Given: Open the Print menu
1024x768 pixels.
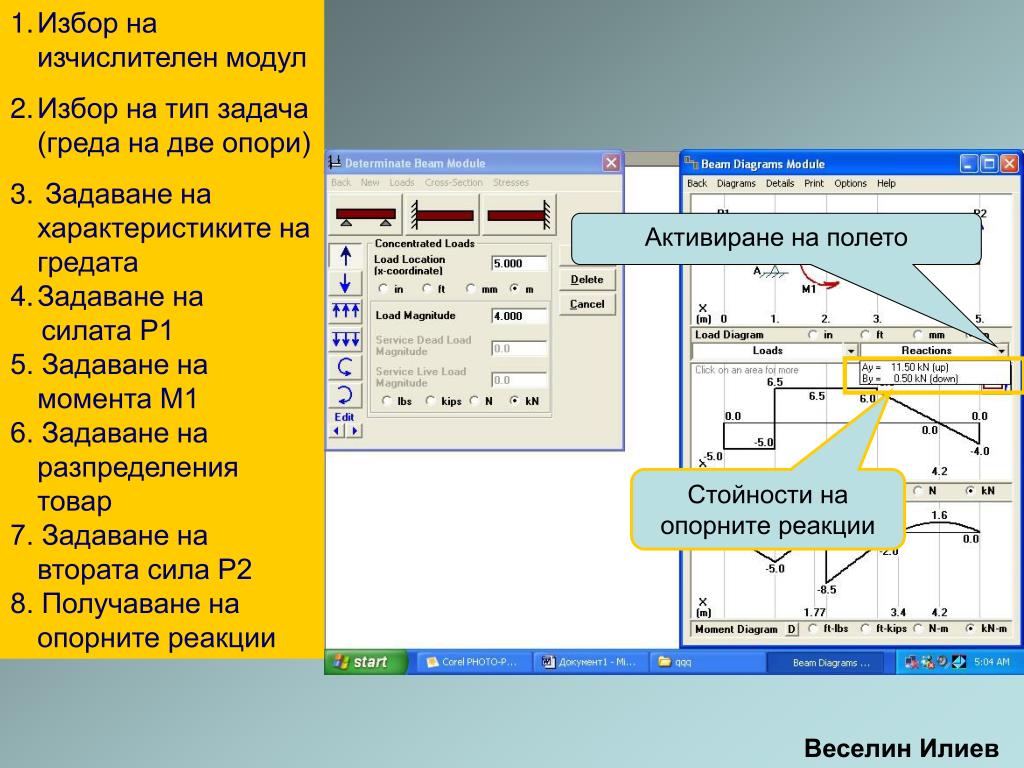Looking at the screenshot, I should pyautogui.click(x=814, y=184).
